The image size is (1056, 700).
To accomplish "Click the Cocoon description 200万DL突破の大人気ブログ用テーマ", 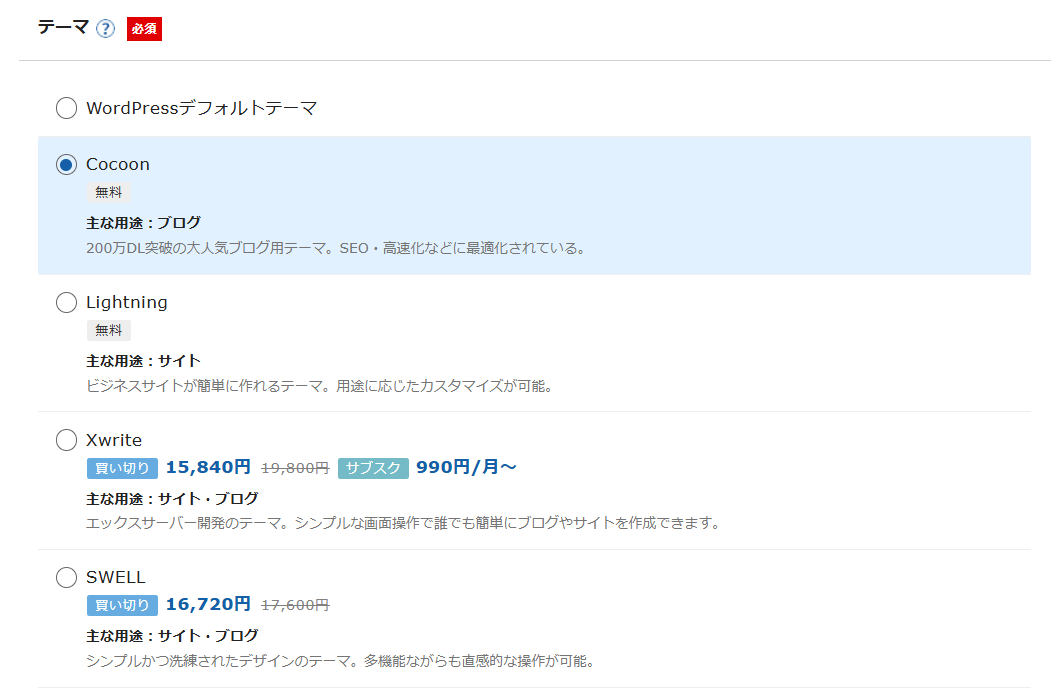I will pos(337,249).
